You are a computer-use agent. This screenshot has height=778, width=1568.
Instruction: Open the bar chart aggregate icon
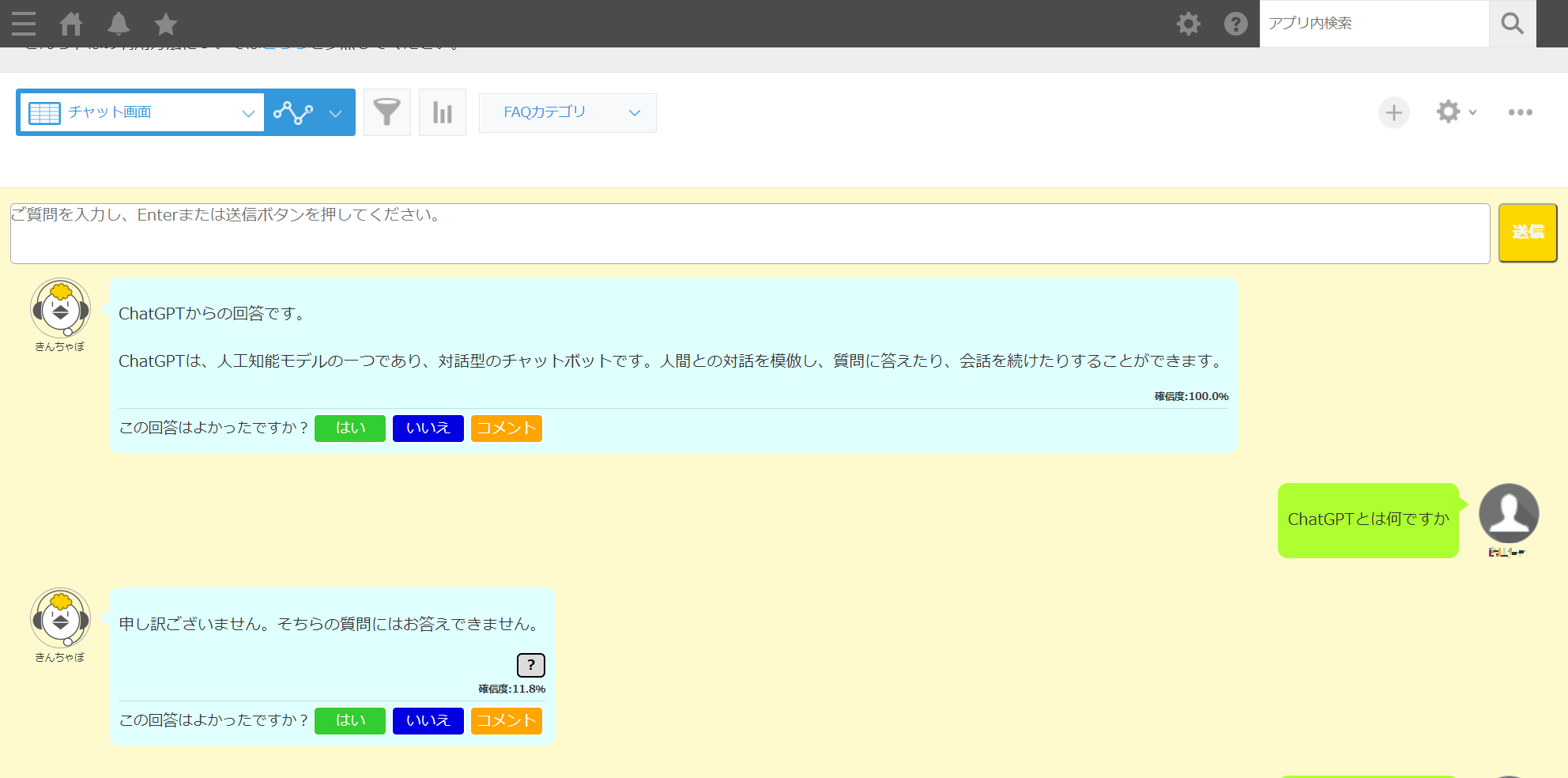pyautogui.click(x=443, y=112)
